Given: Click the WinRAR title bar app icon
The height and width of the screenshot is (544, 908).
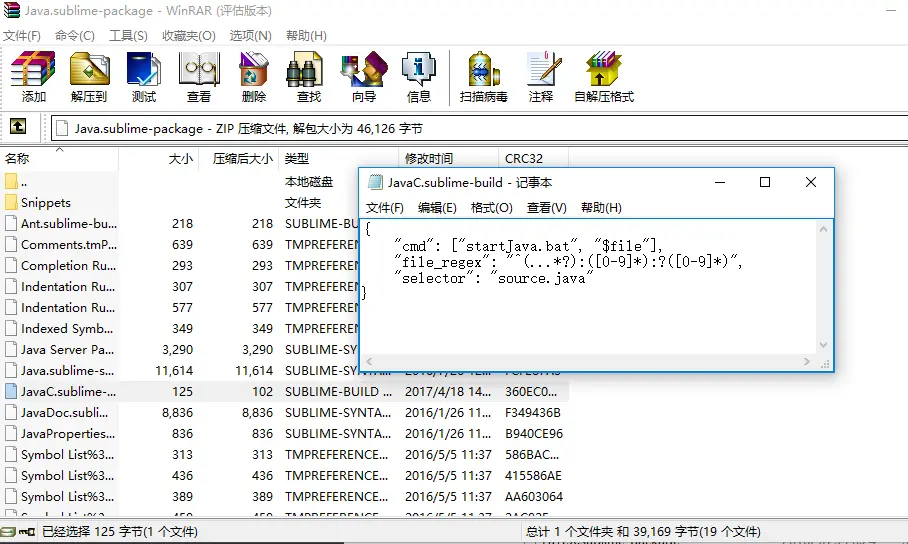Looking at the screenshot, I should [12, 10].
